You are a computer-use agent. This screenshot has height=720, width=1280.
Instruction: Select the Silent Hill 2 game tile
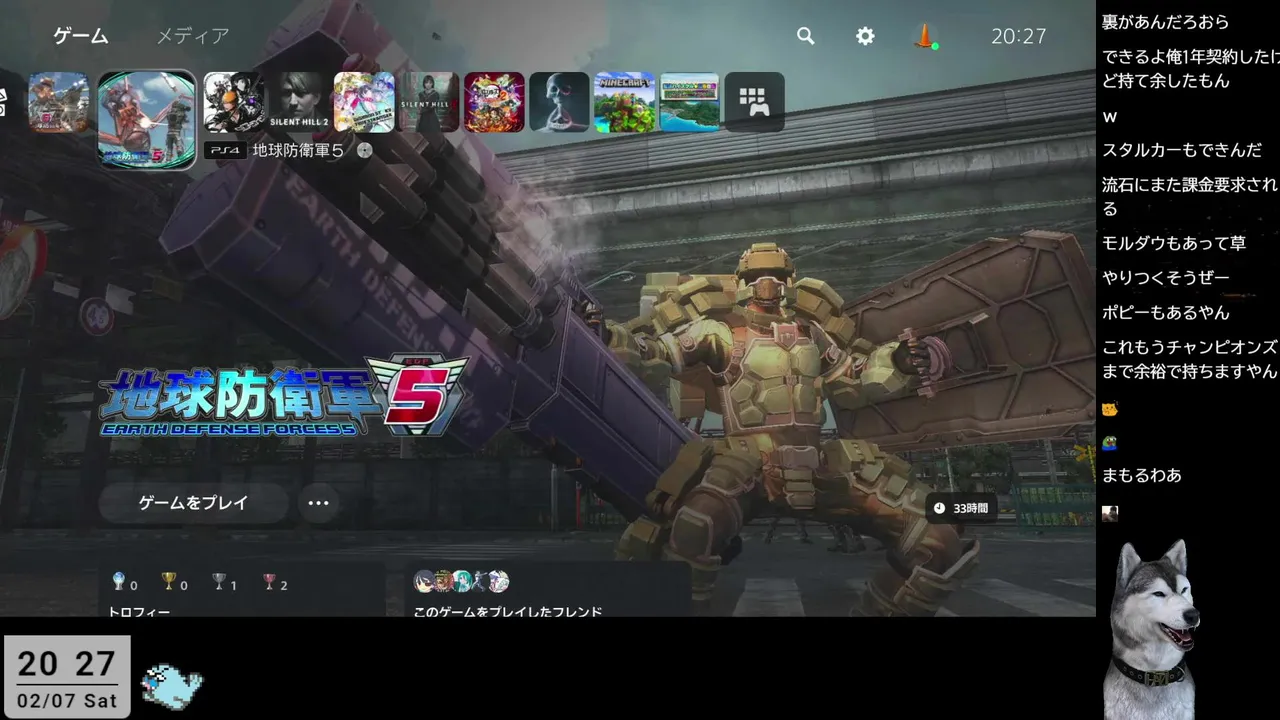click(299, 102)
